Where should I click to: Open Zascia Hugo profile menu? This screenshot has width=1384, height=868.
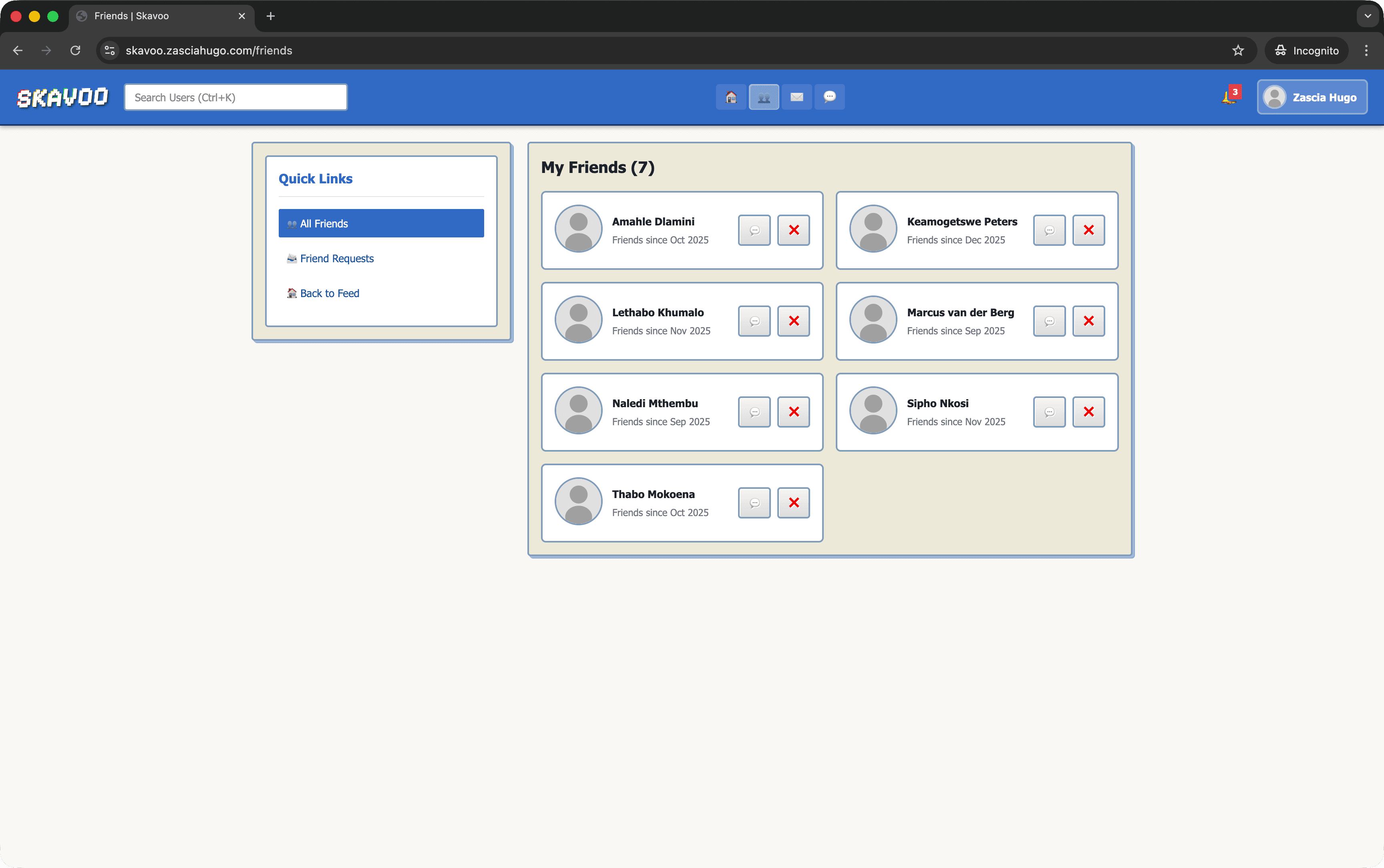coord(1312,97)
